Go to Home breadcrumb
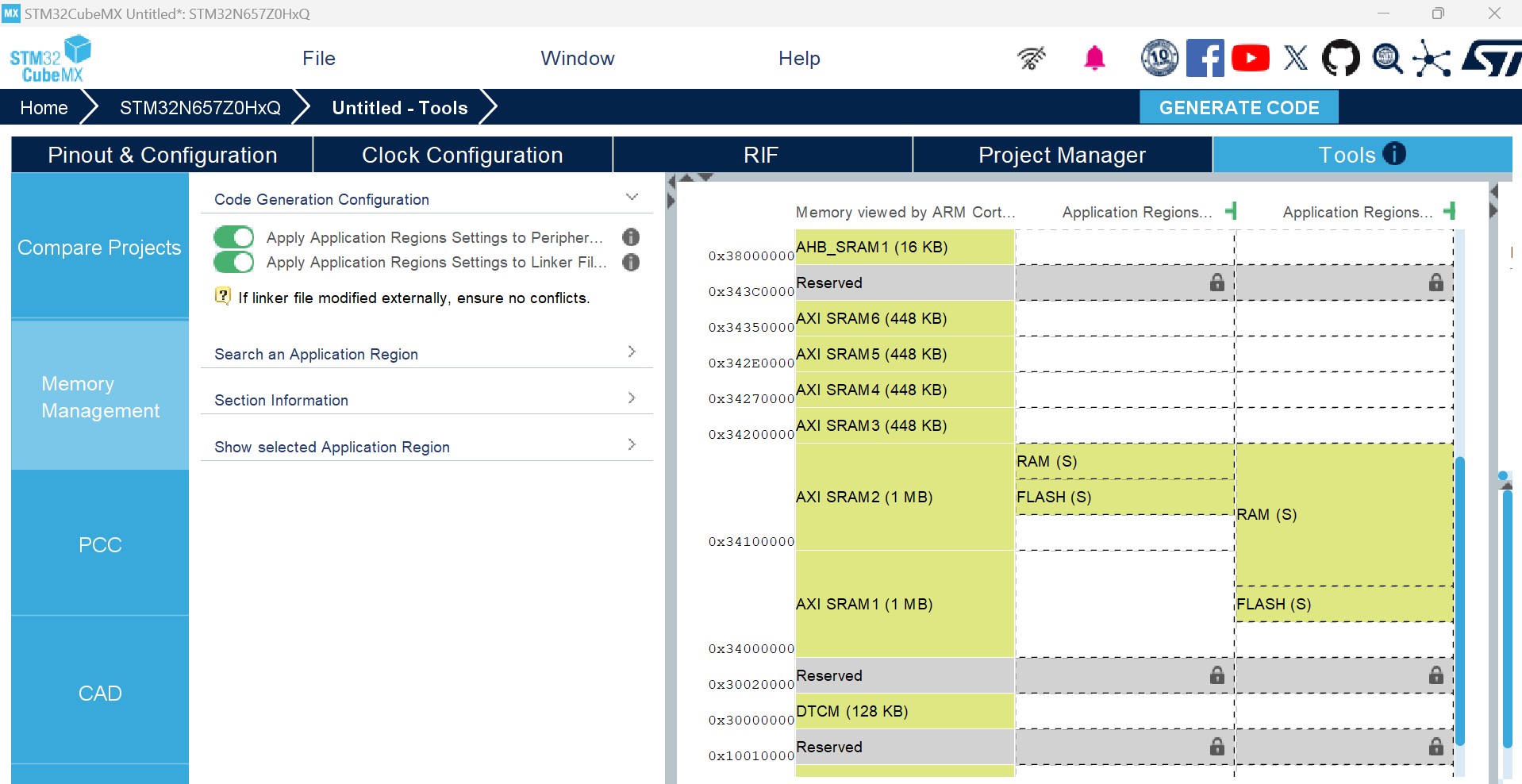Screen dimensions: 1522x784 coord(44,108)
